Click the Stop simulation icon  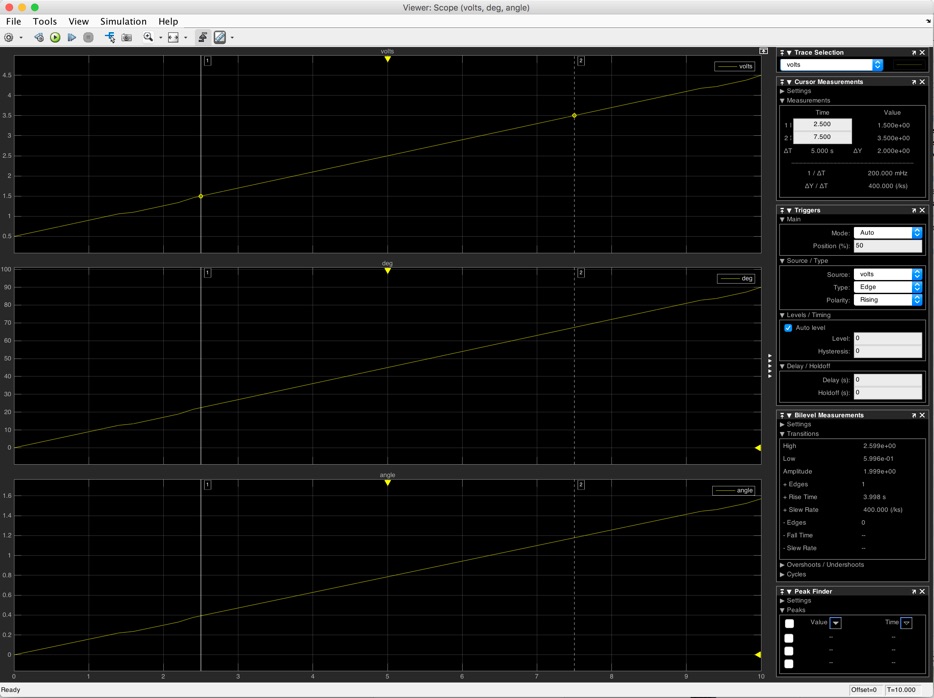pos(89,38)
